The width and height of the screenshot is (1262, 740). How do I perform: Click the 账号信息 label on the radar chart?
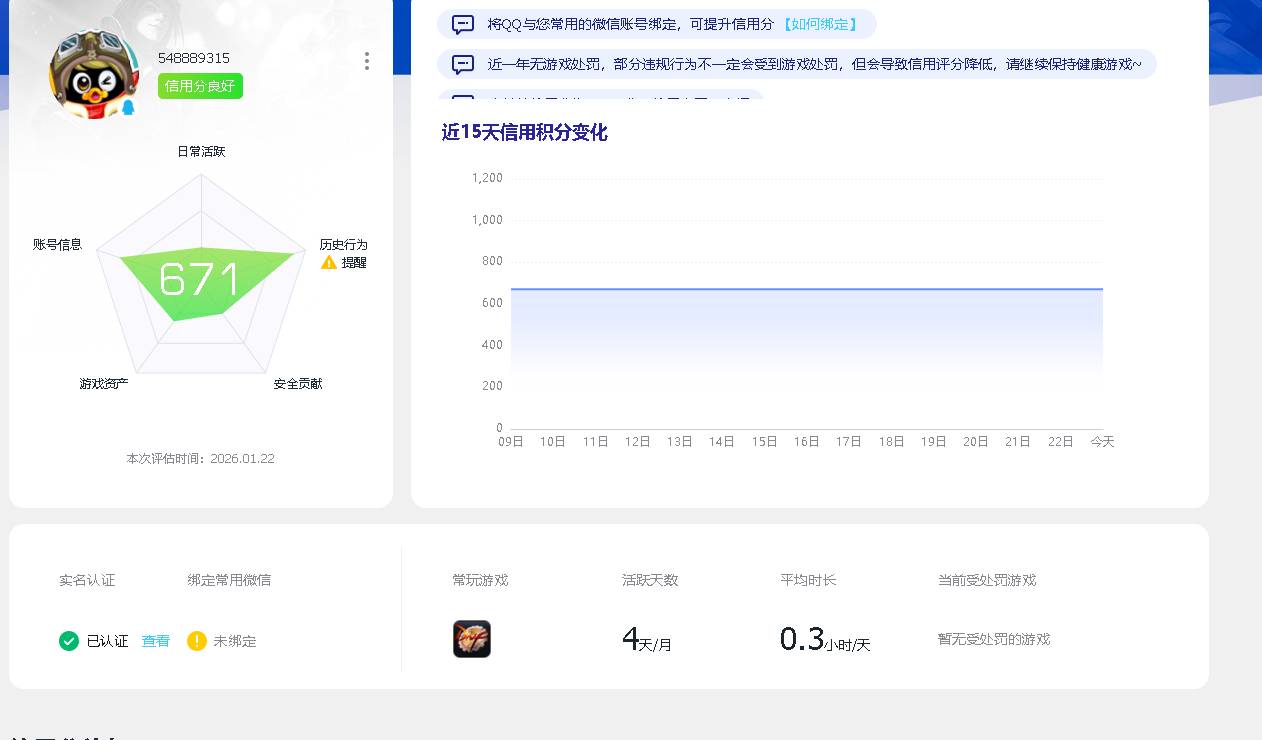click(x=58, y=244)
